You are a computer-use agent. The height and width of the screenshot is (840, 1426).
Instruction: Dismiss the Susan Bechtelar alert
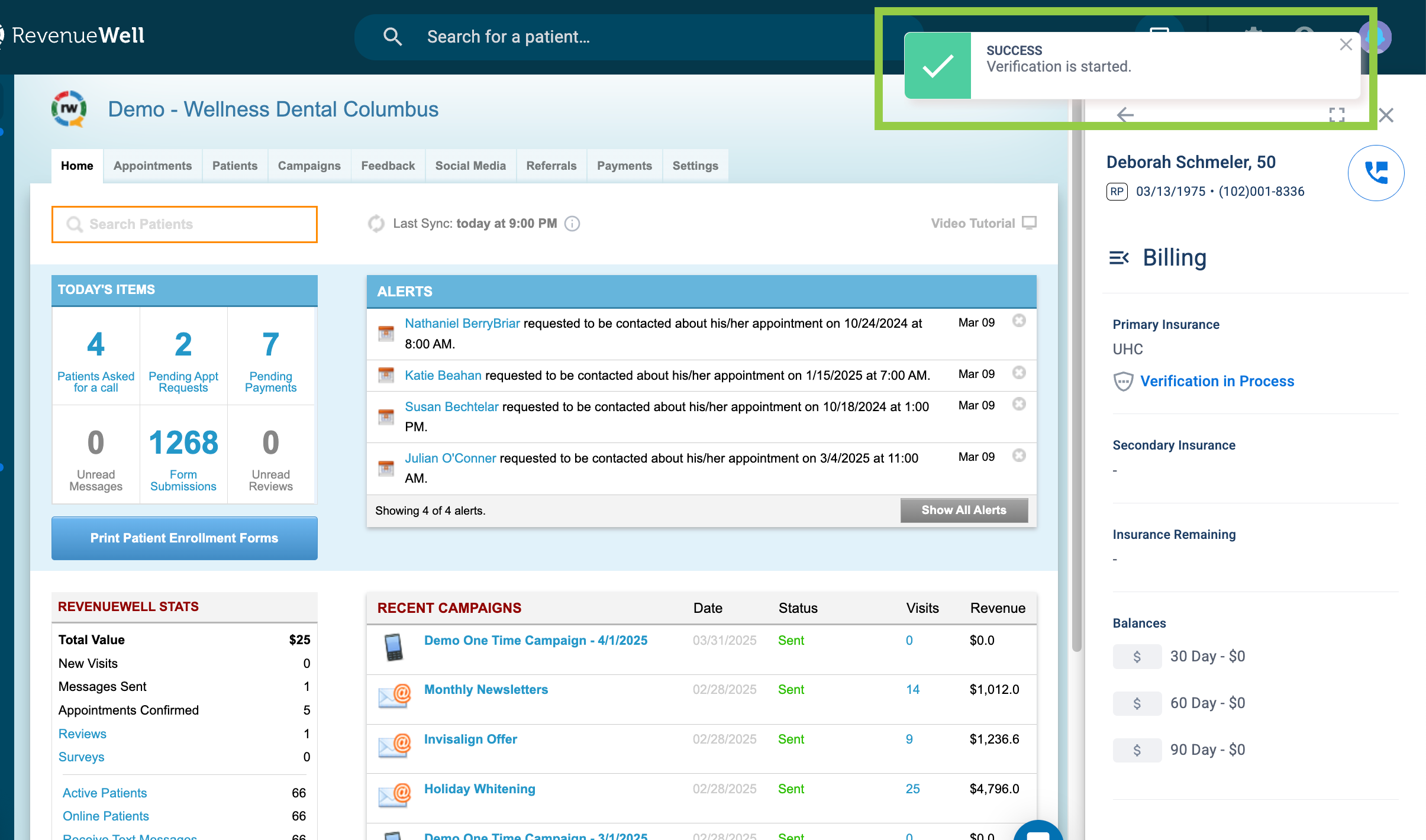pyautogui.click(x=1018, y=404)
